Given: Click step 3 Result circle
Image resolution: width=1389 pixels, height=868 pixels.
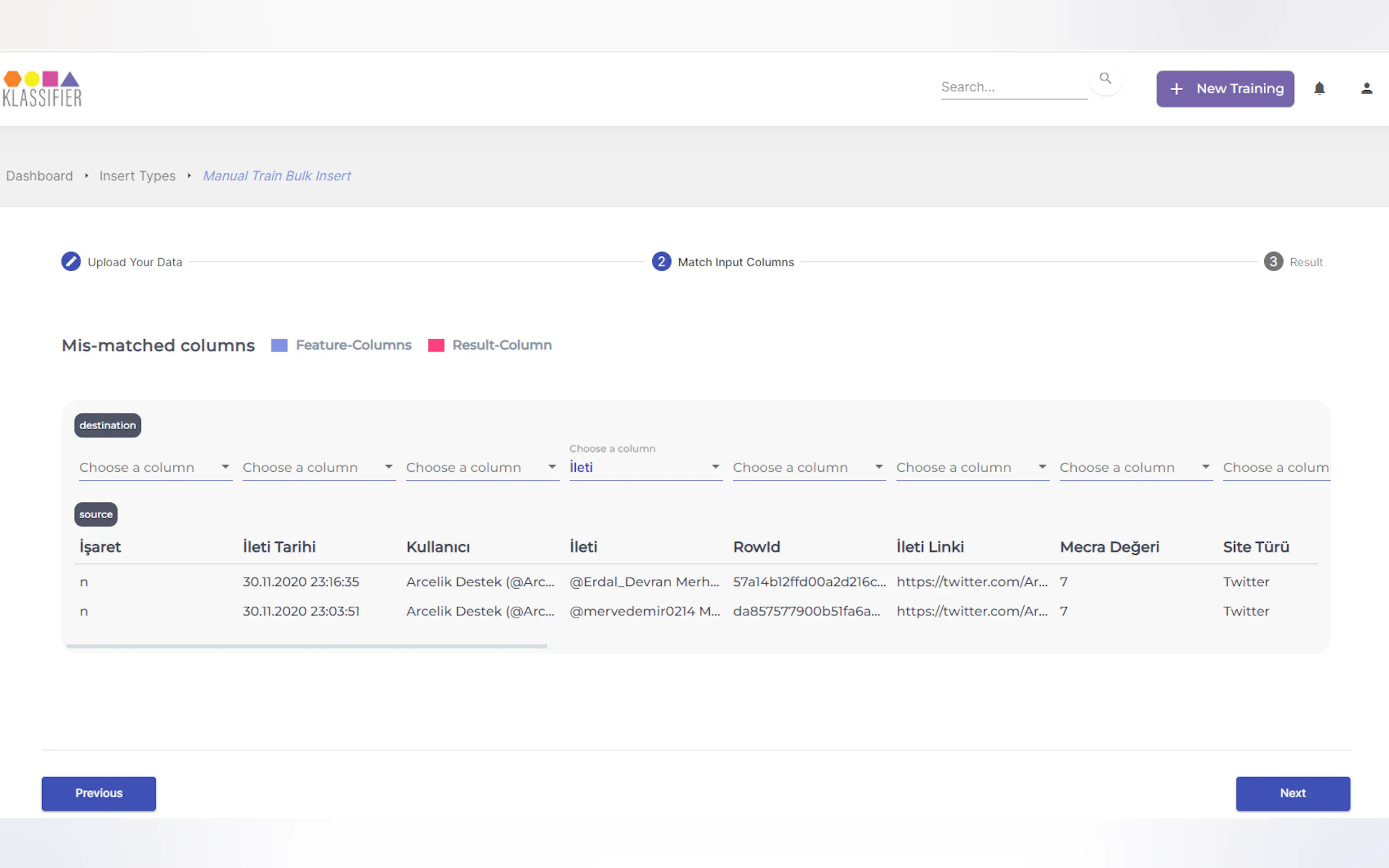Looking at the screenshot, I should [x=1273, y=262].
